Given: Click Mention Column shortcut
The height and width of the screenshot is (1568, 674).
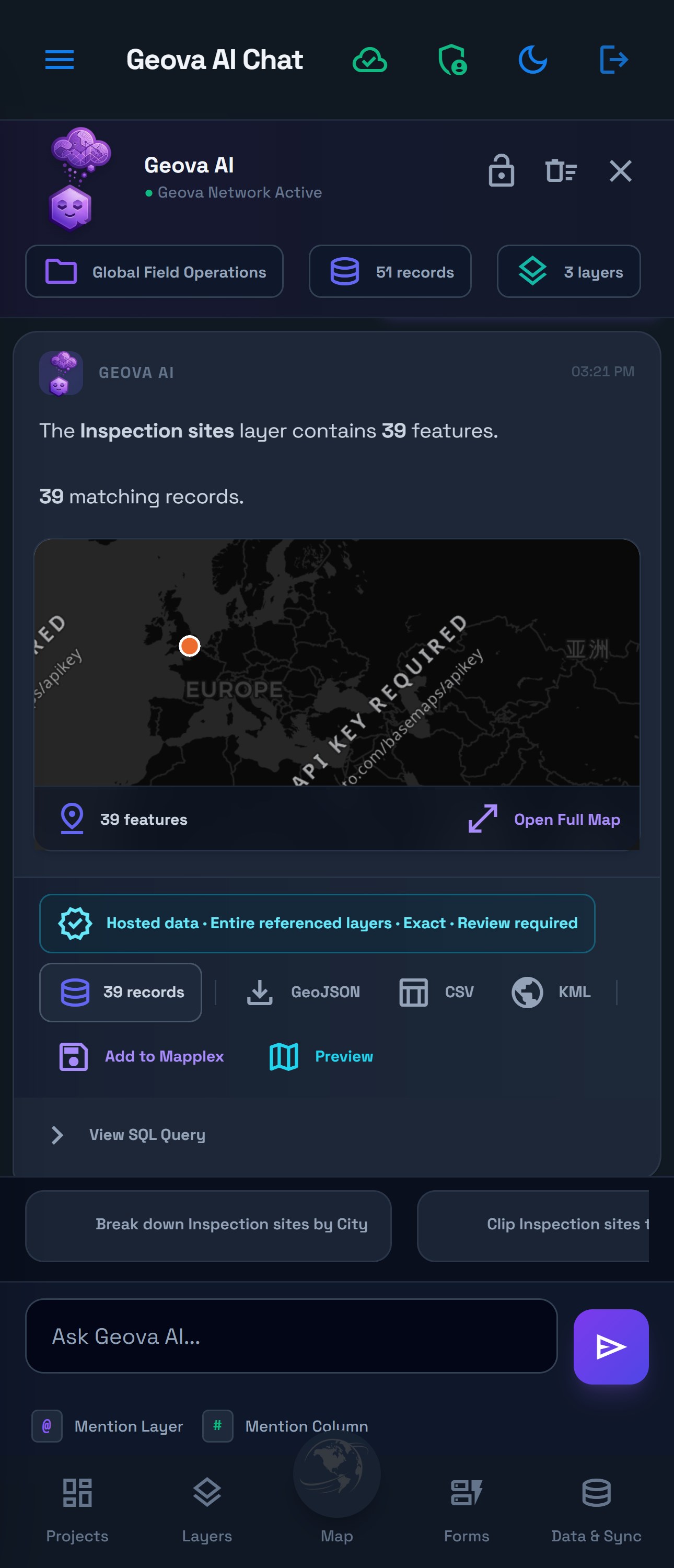Looking at the screenshot, I should pyautogui.click(x=285, y=1425).
